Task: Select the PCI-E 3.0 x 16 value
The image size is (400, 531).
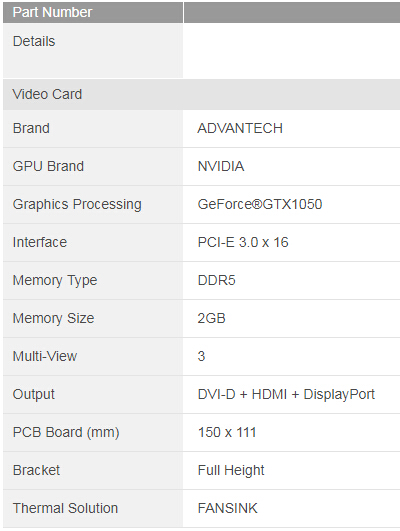Action: tap(243, 242)
